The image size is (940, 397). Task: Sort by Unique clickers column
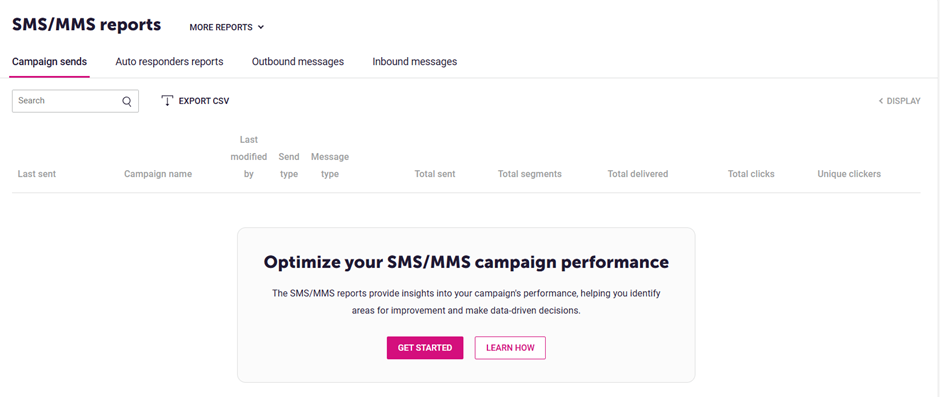click(x=849, y=174)
